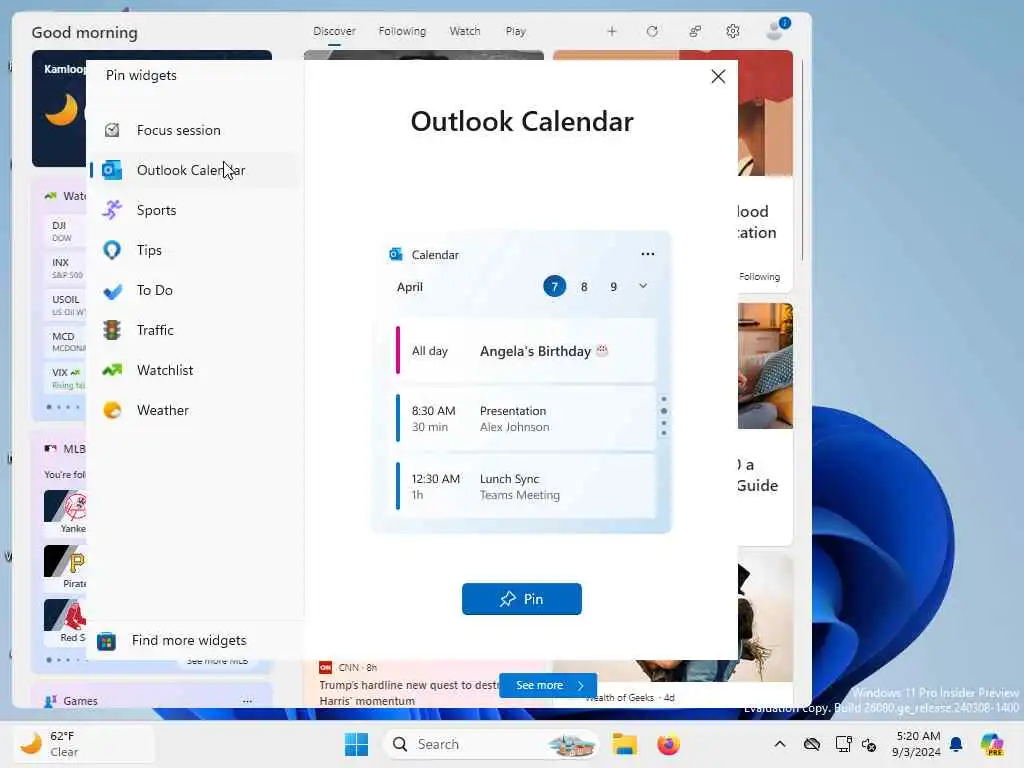This screenshot has width=1024, height=768.
Task: Open the Windows Start menu
Action: (x=356, y=744)
